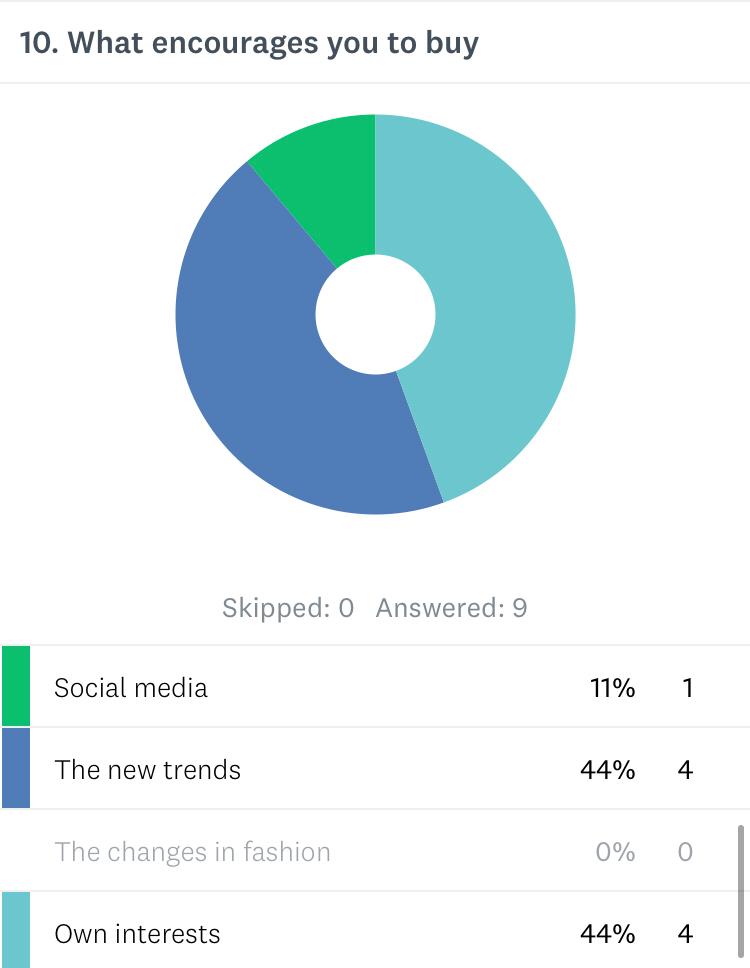Select the Social media legend label
The image size is (750, 968).
(x=131, y=688)
